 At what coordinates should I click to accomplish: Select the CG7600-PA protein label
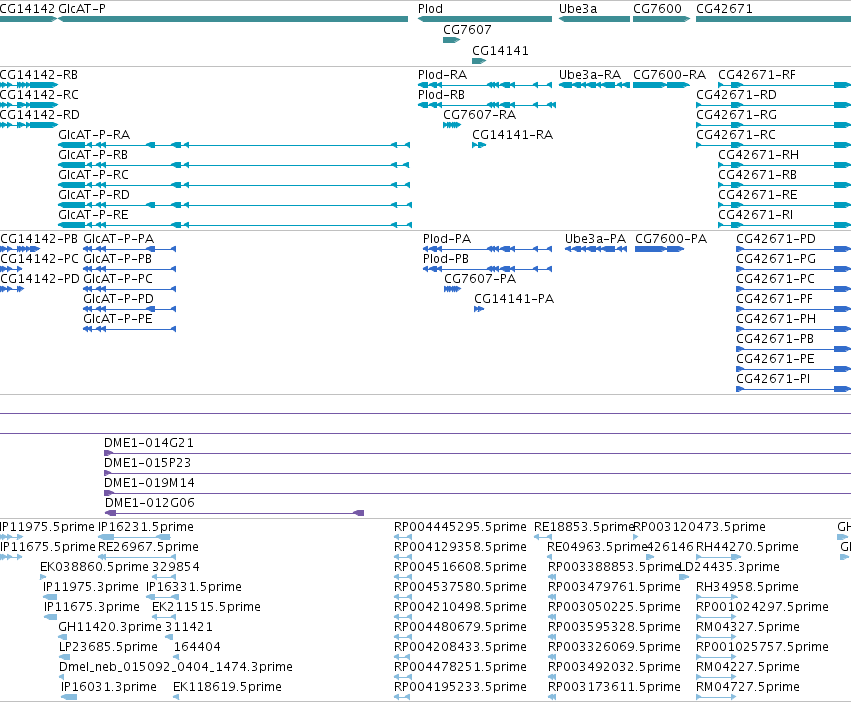coord(671,238)
